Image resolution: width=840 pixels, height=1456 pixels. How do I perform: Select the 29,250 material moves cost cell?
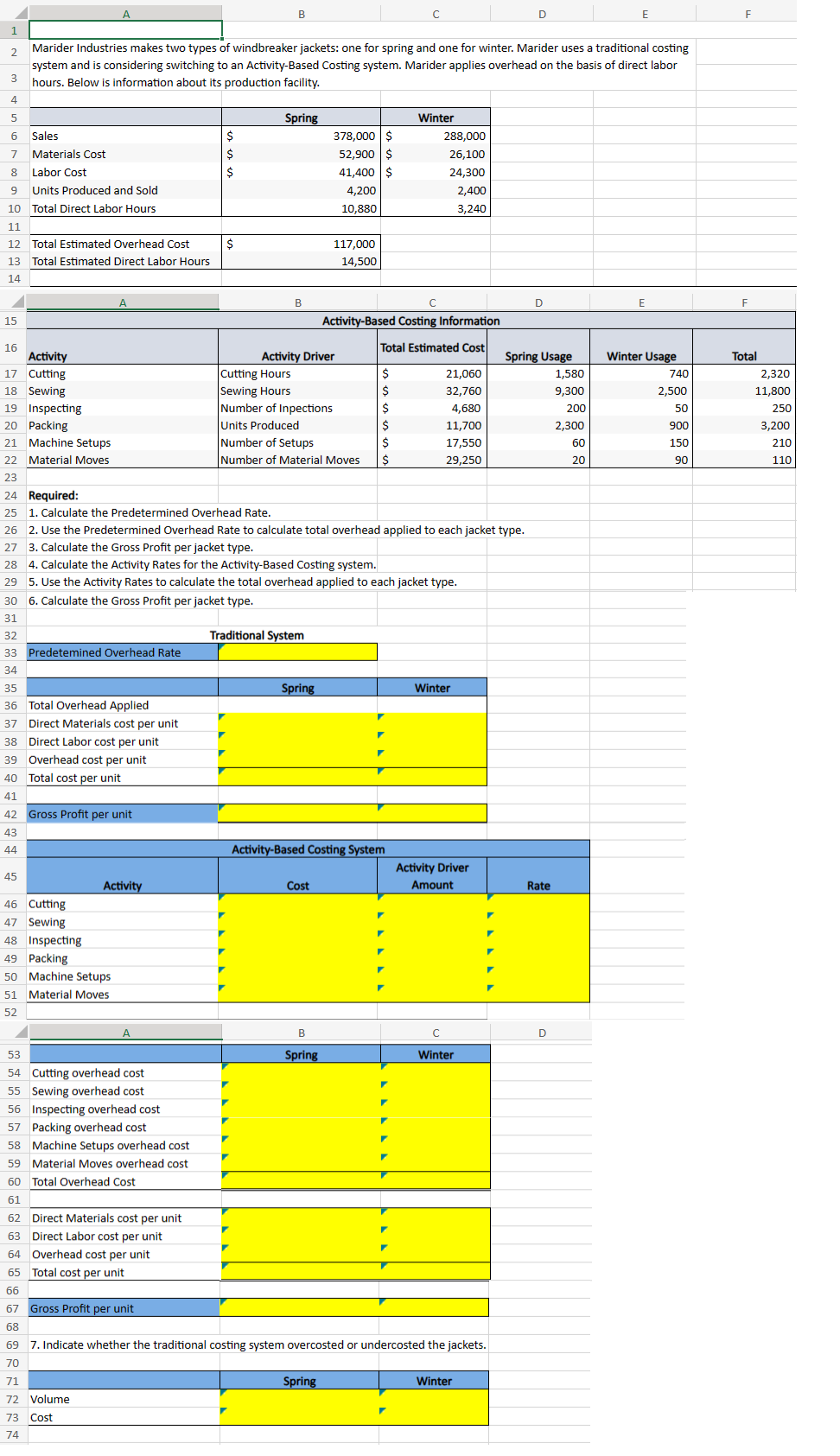click(432, 460)
